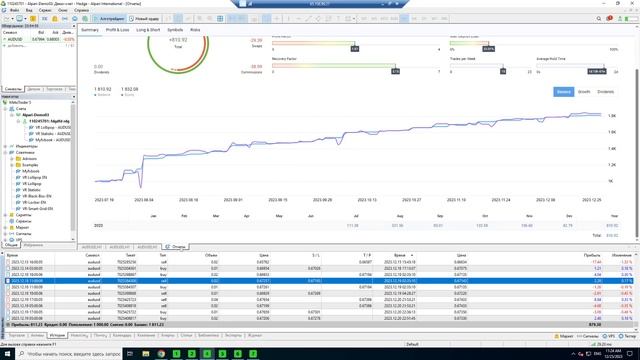
Task: Close the Navigator panel
Action: point(74,97)
